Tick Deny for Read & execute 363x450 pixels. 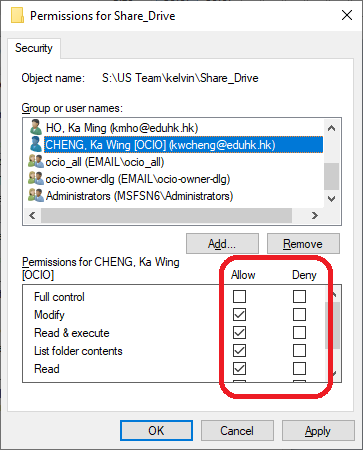point(299,332)
